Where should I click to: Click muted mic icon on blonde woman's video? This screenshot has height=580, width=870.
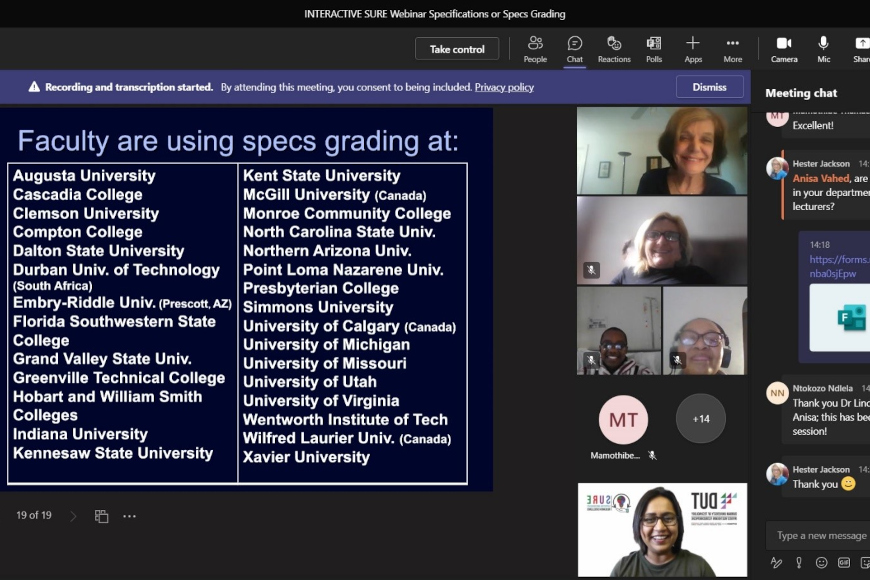click(x=591, y=270)
